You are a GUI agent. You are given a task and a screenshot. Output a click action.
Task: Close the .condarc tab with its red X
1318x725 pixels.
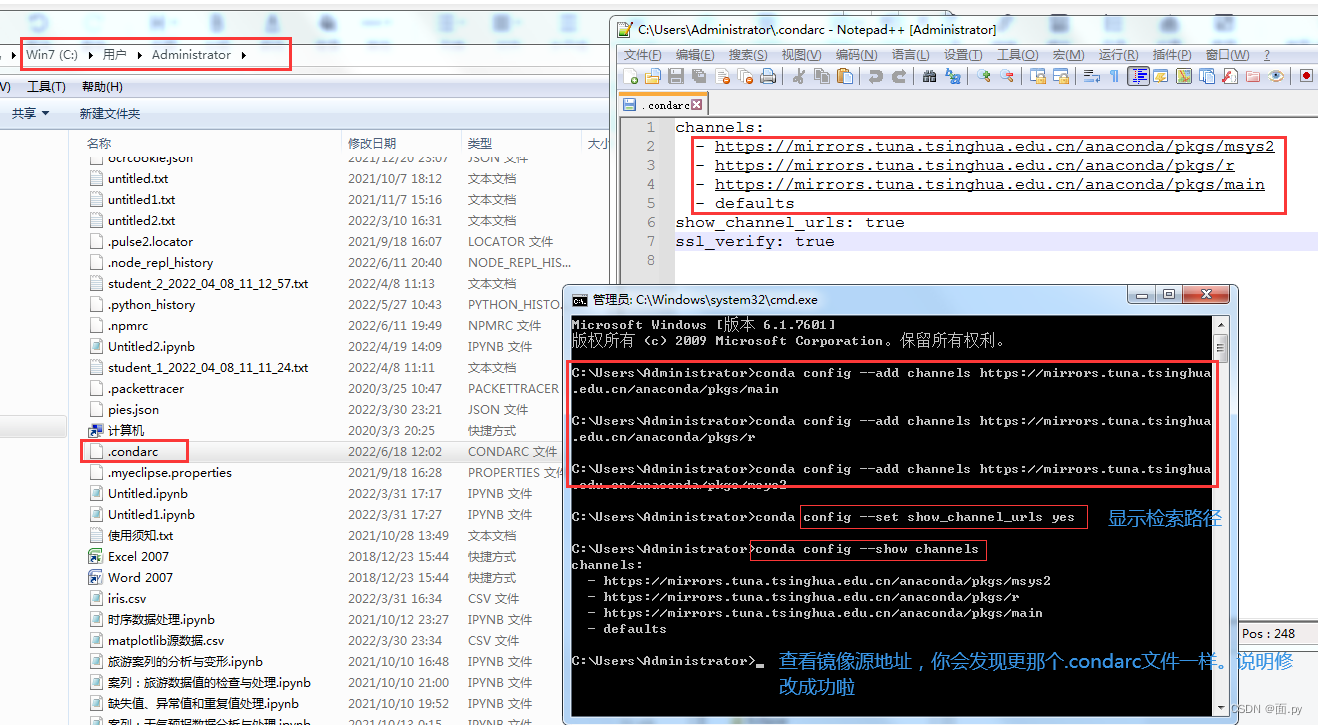697,104
